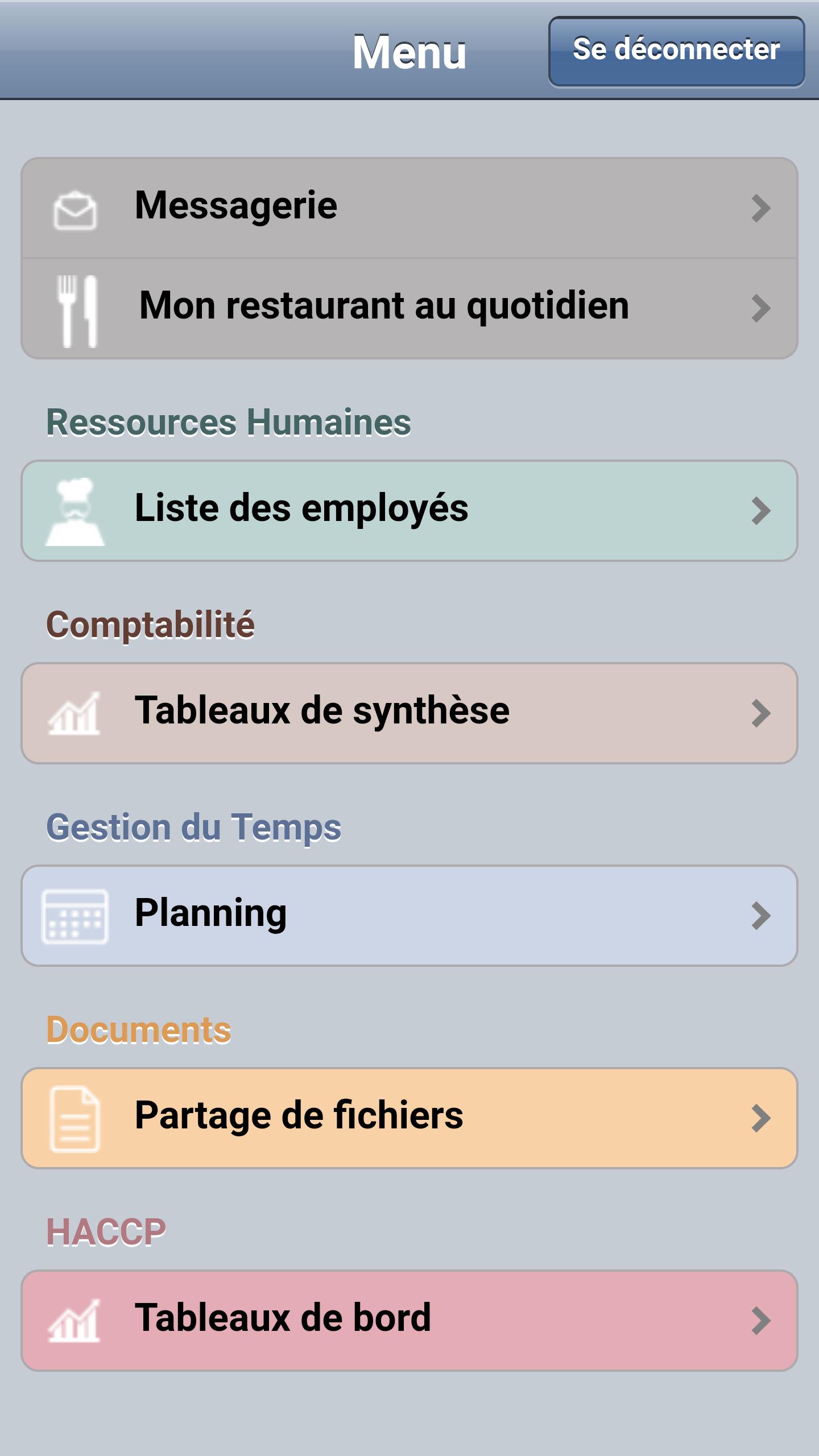Viewport: 819px width, 1456px height.
Task: Tap the chart icon next to Tableaux de synthèse
Action: pyautogui.click(x=74, y=713)
